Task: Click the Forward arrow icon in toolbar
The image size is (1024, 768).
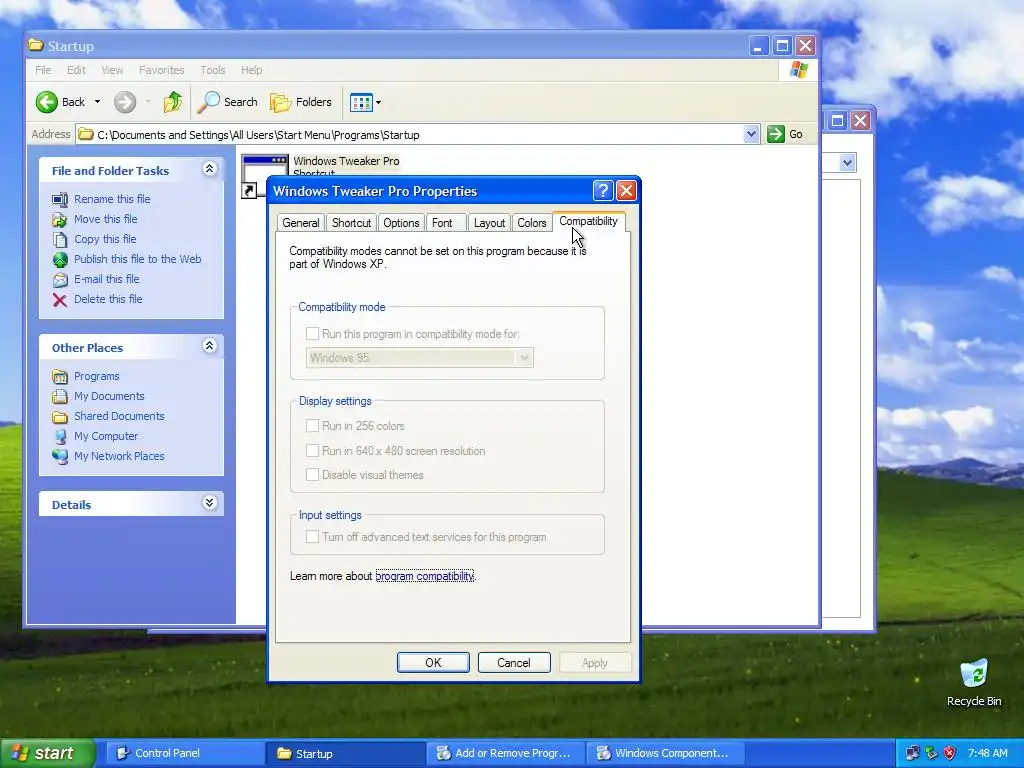Action: pos(125,102)
